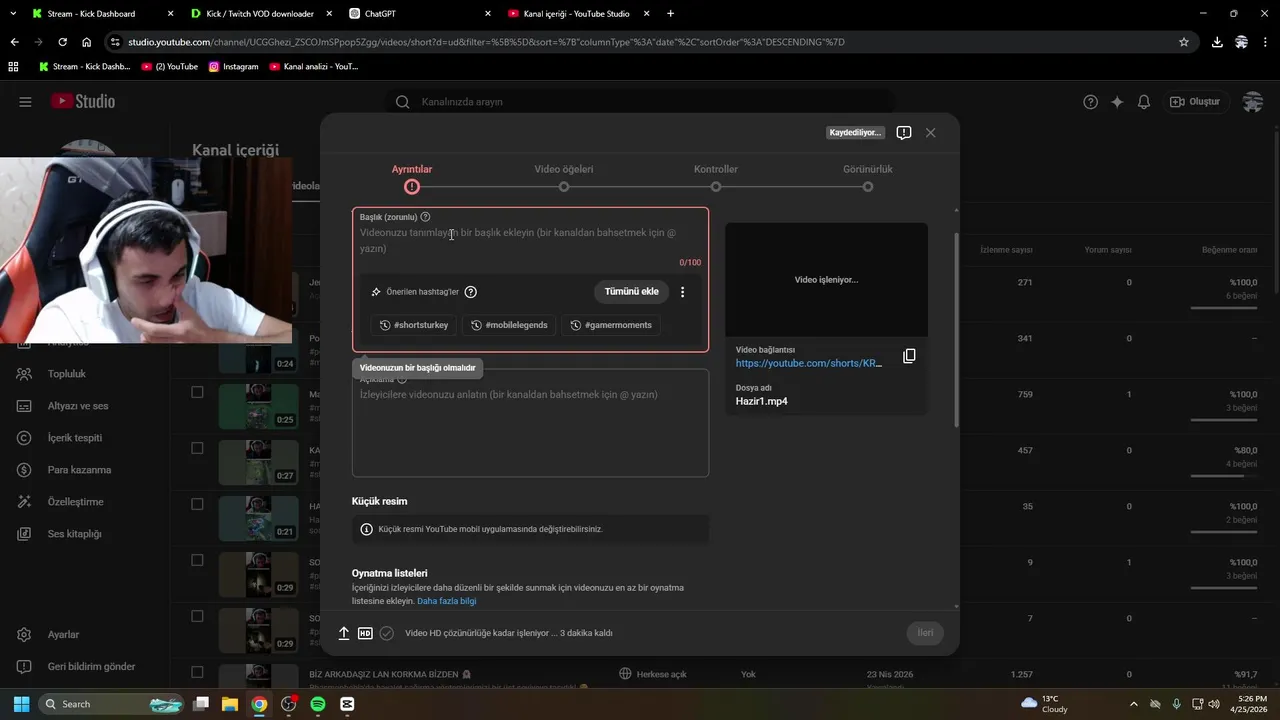Select checkbox of BİZ ARKADAŞIZ LAN KORKMA row
Viewport: 1280px width, 720px height.
197,672
